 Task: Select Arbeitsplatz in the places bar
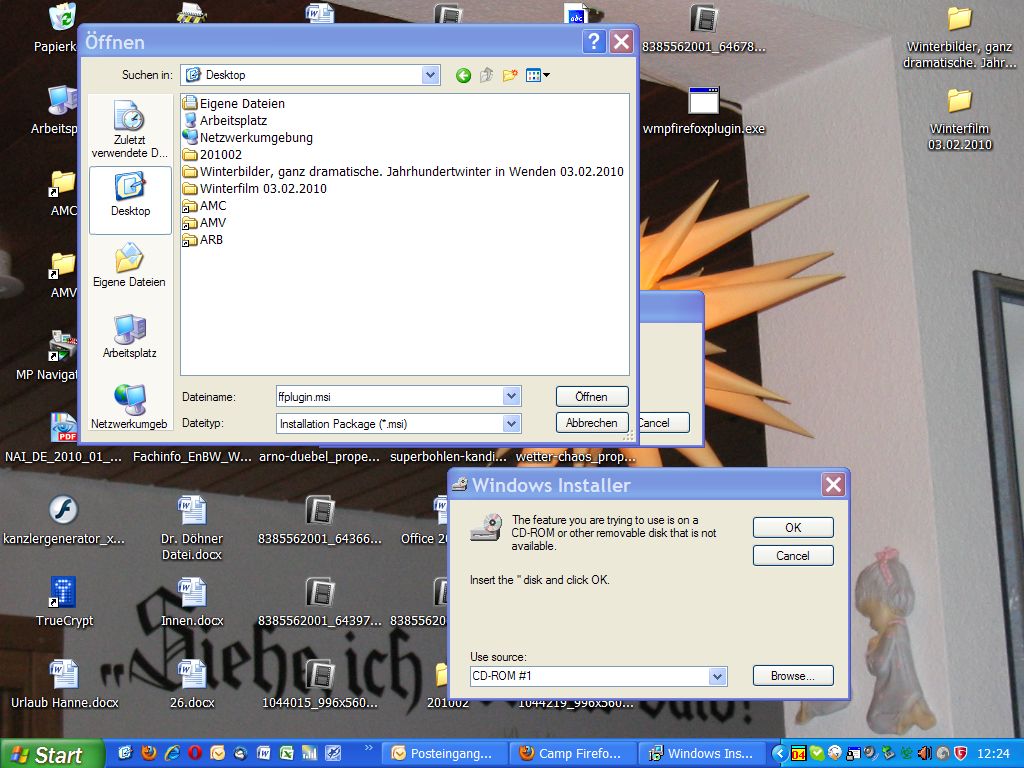click(x=129, y=336)
